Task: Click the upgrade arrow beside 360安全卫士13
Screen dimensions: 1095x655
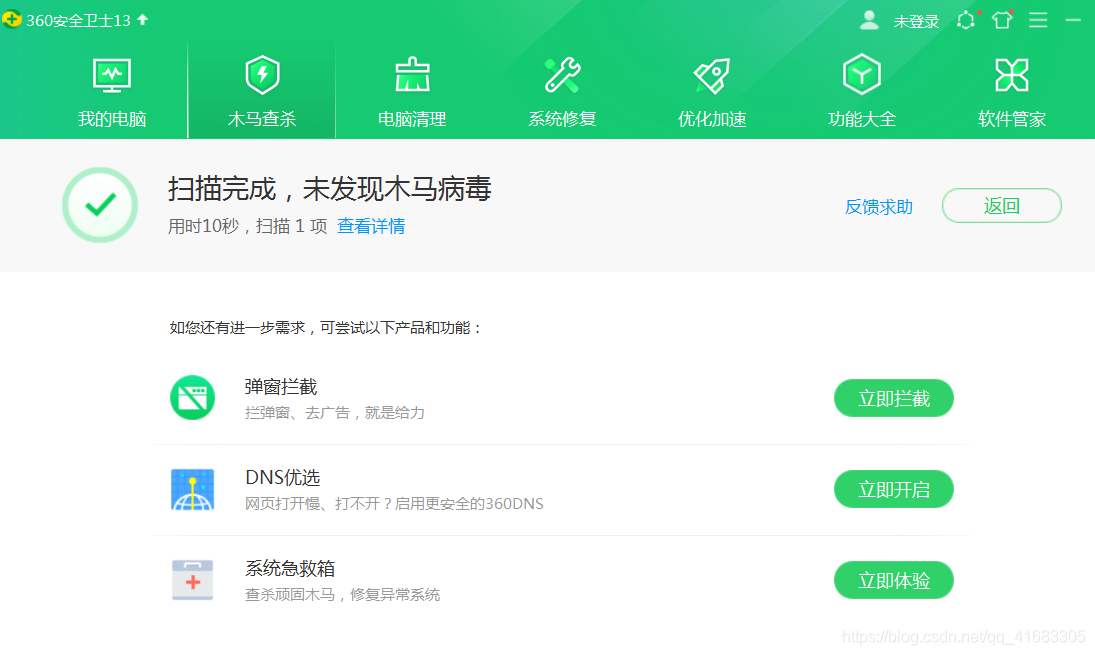Action: pyautogui.click(x=142, y=20)
